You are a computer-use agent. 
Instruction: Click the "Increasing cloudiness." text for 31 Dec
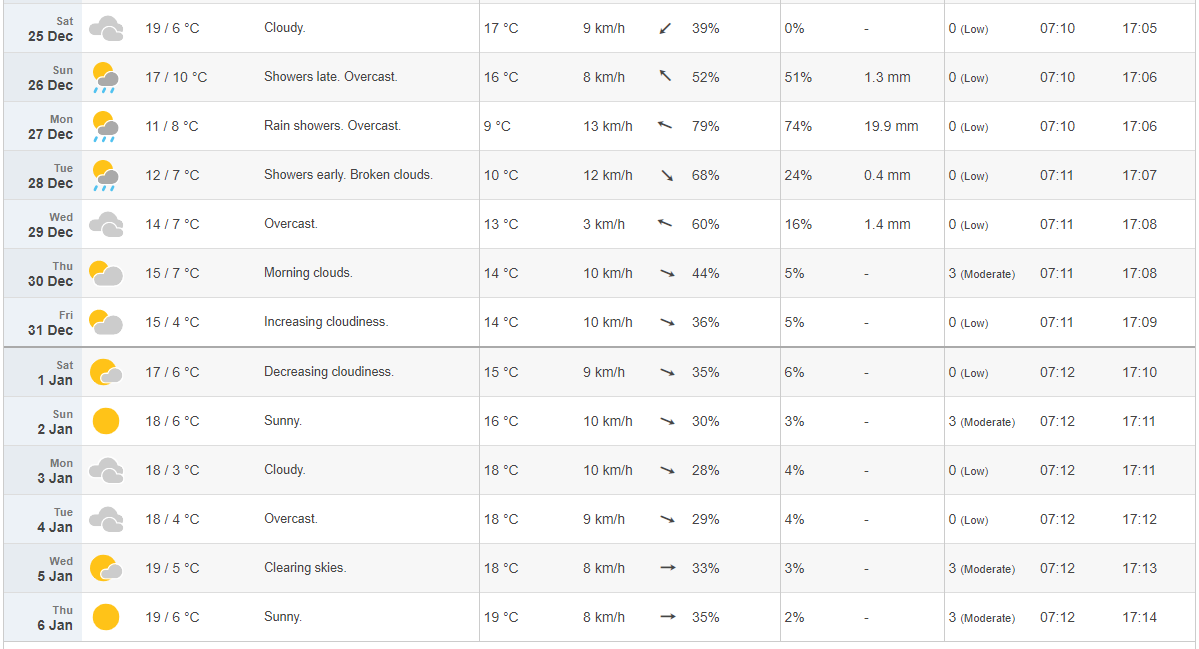[x=326, y=322]
